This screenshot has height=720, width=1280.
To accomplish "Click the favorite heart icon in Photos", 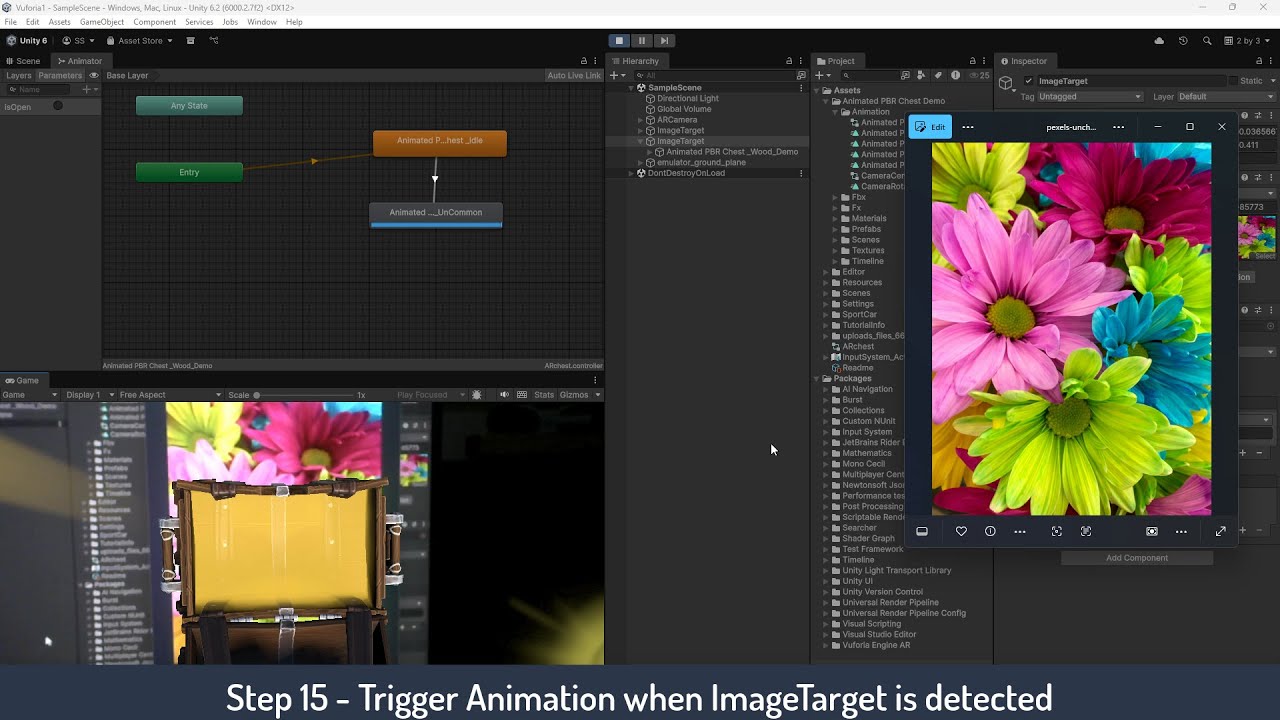I will point(961,532).
